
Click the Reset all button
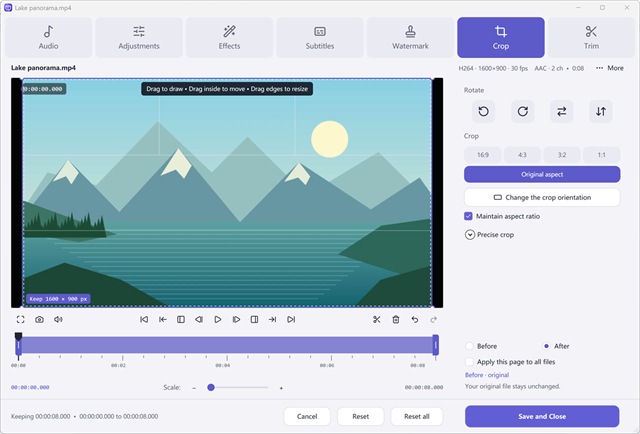417,416
